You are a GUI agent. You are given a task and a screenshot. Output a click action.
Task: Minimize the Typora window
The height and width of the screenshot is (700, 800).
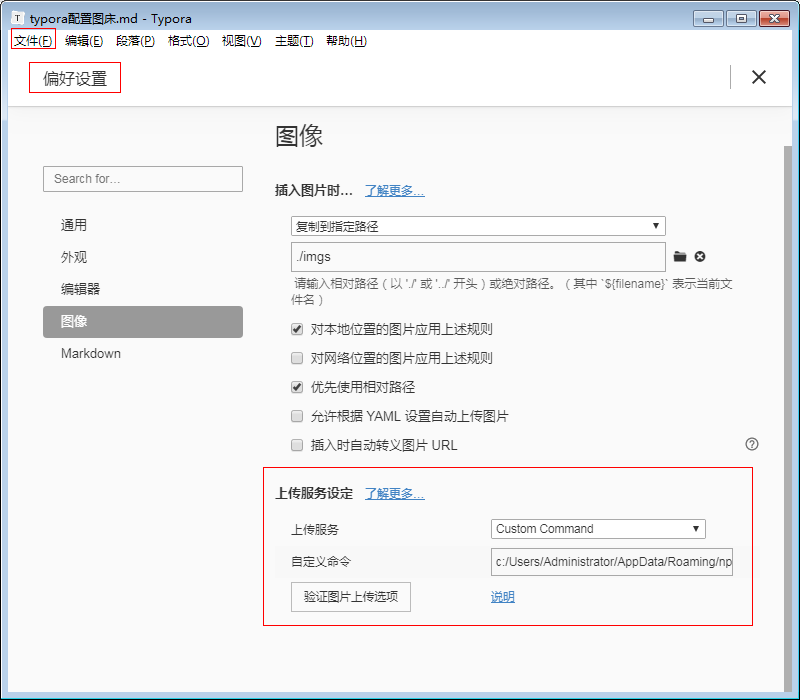pos(708,19)
